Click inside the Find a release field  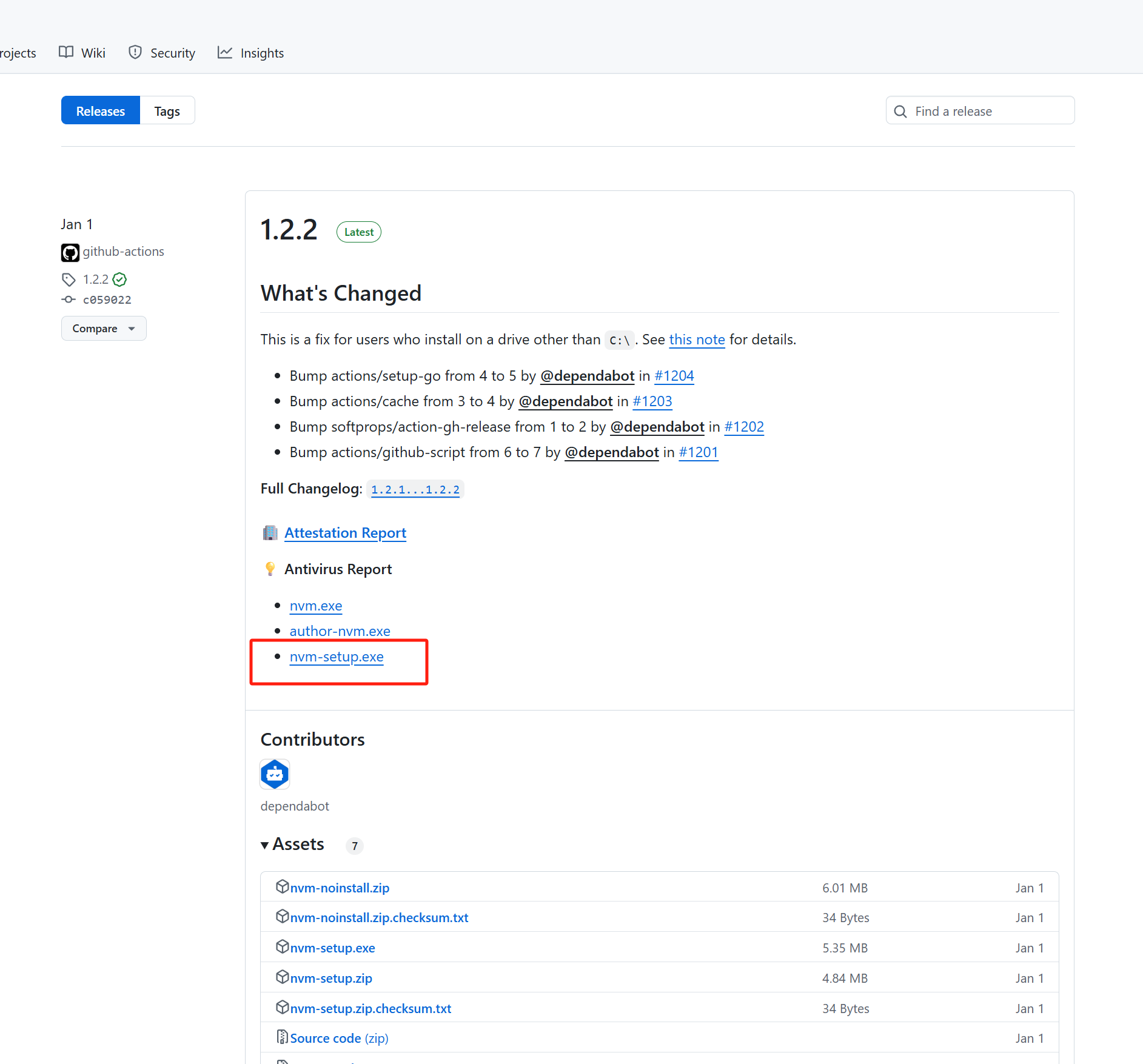click(x=988, y=111)
